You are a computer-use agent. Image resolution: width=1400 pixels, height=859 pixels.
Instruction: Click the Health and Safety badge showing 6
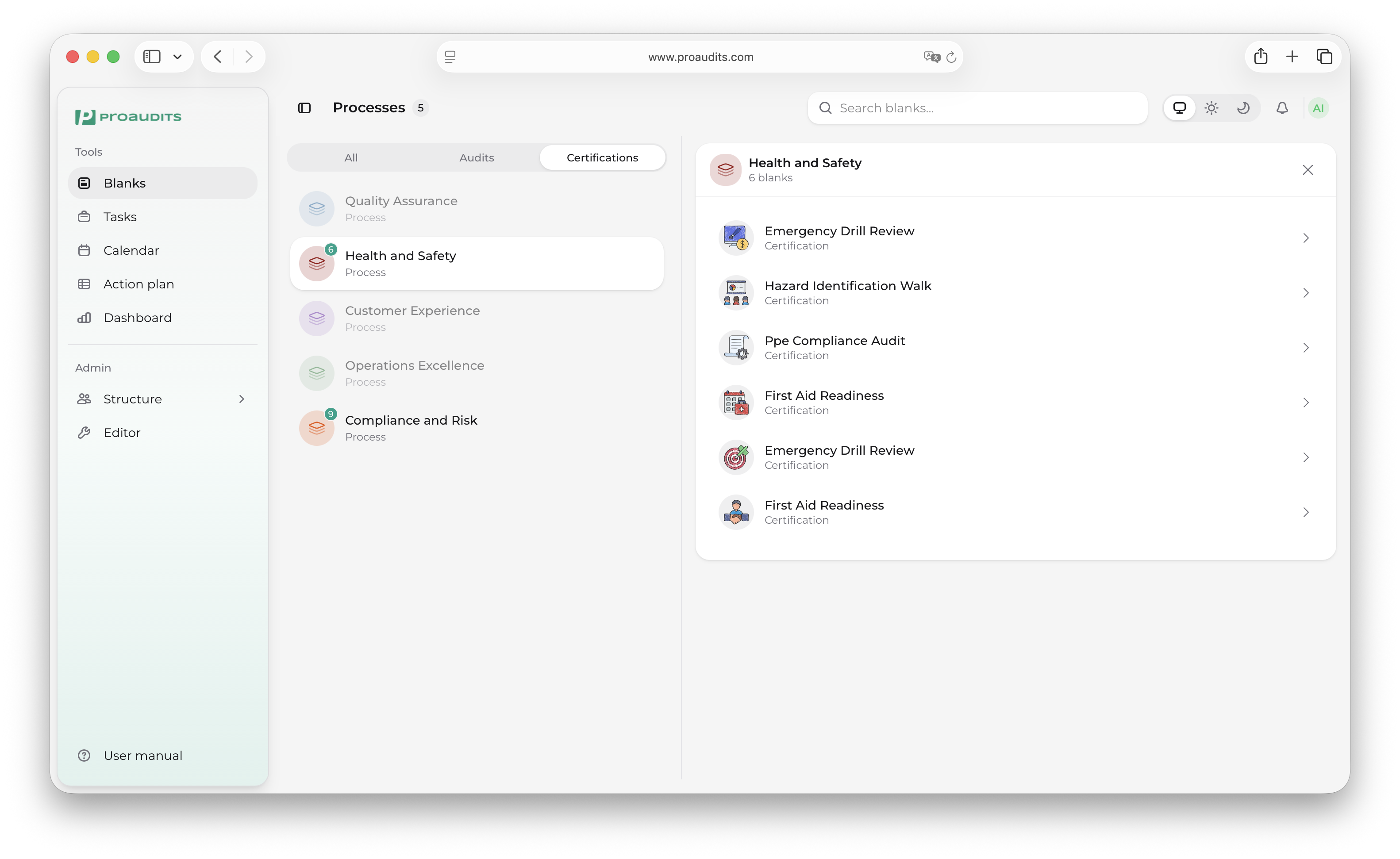(331, 249)
